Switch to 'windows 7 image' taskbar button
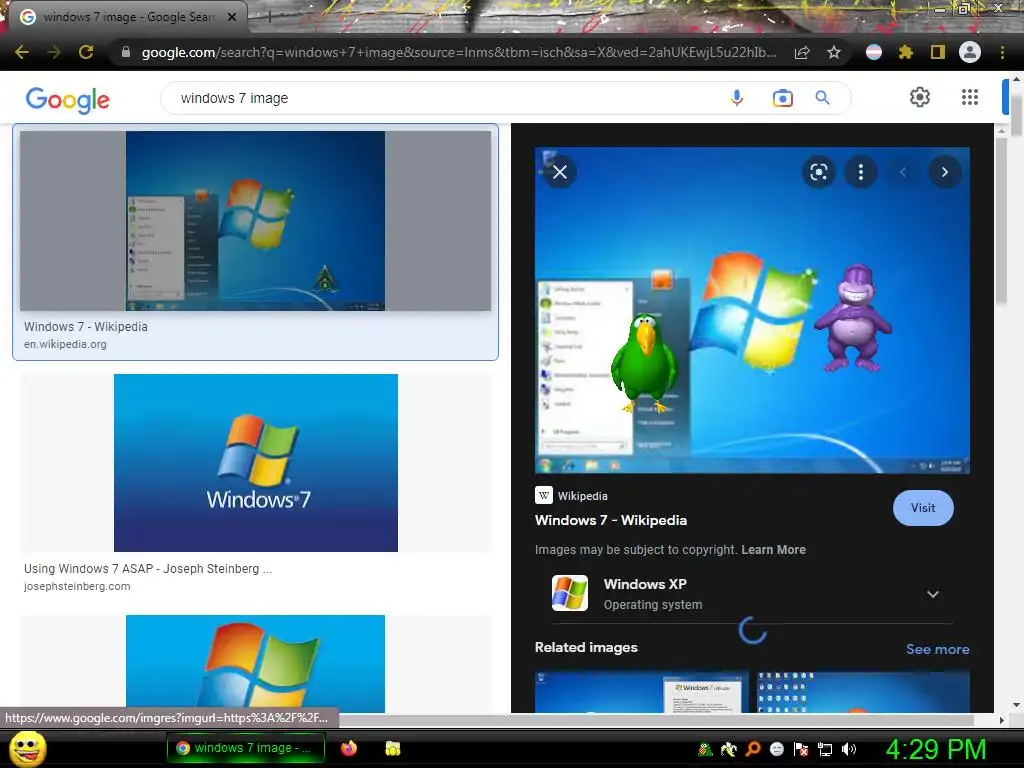 pyautogui.click(x=246, y=748)
